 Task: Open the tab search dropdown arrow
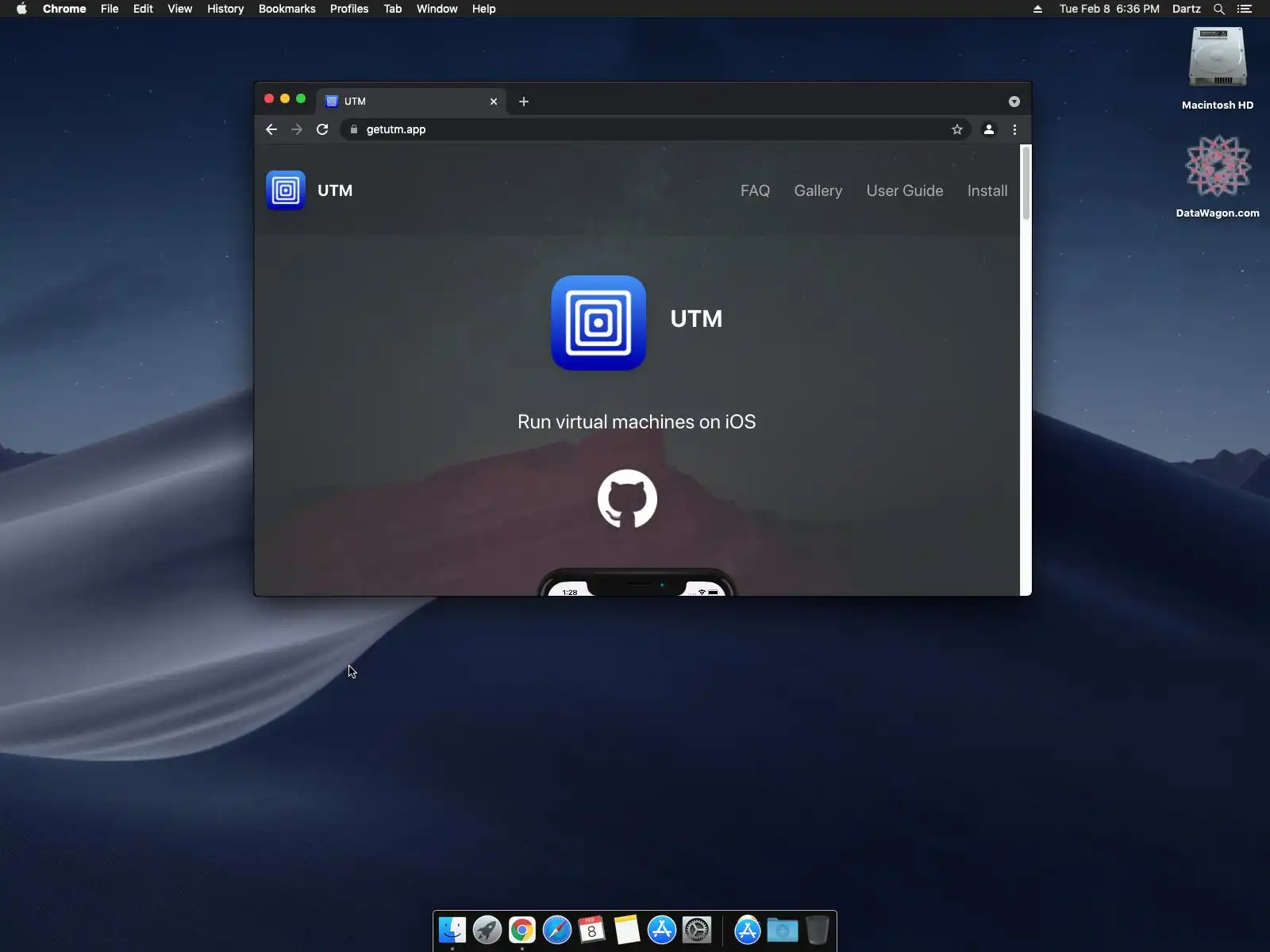coord(1014,102)
